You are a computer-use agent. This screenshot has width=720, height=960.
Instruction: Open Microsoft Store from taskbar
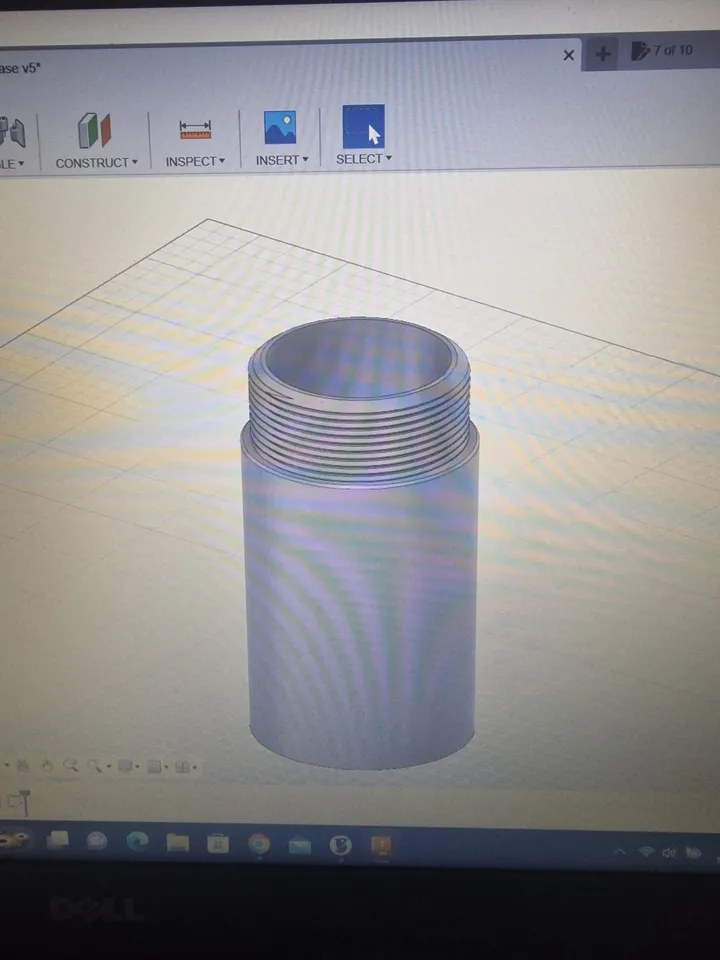(218, 844)
